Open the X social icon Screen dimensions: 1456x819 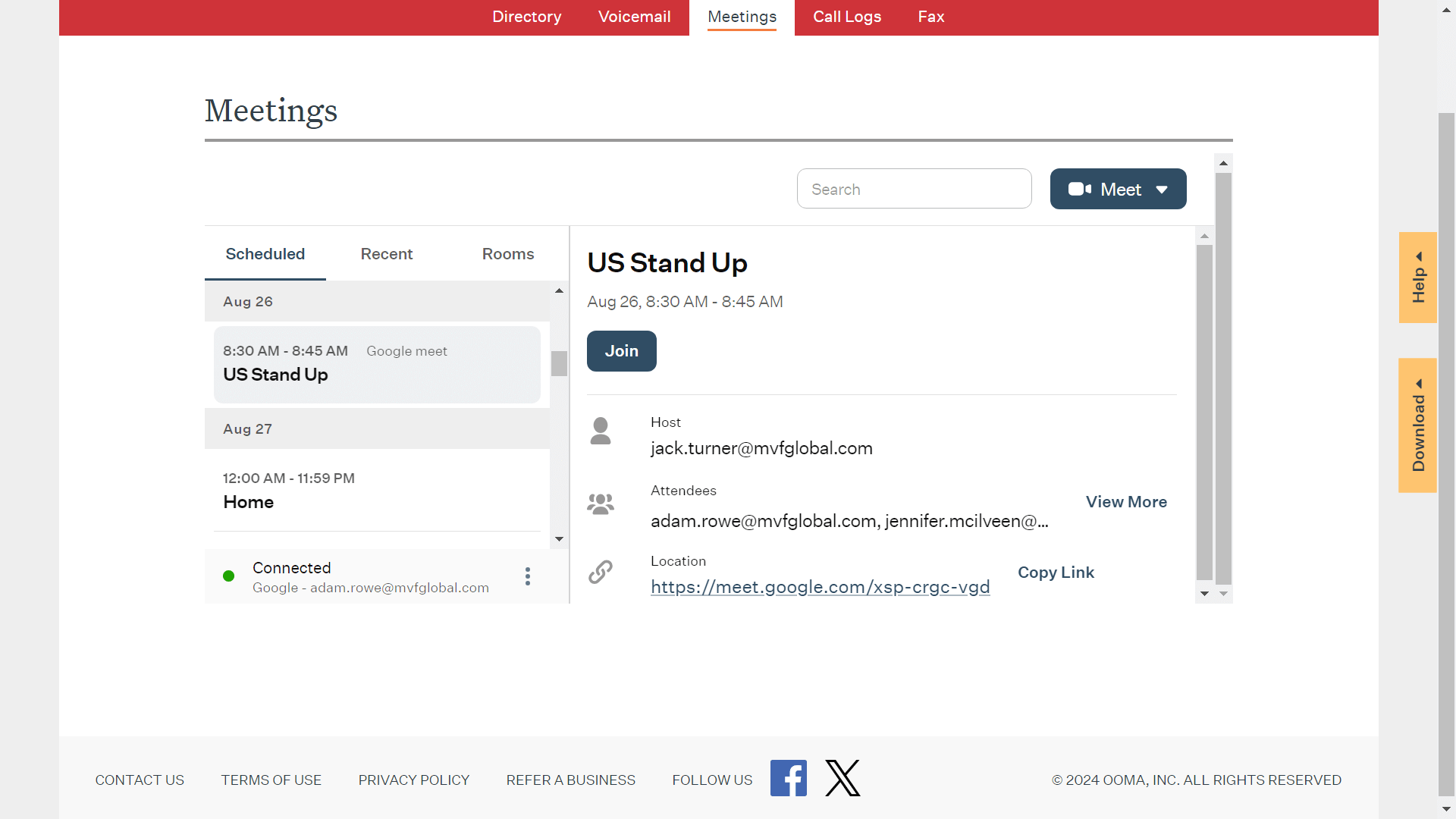click(x=843, y=778)
